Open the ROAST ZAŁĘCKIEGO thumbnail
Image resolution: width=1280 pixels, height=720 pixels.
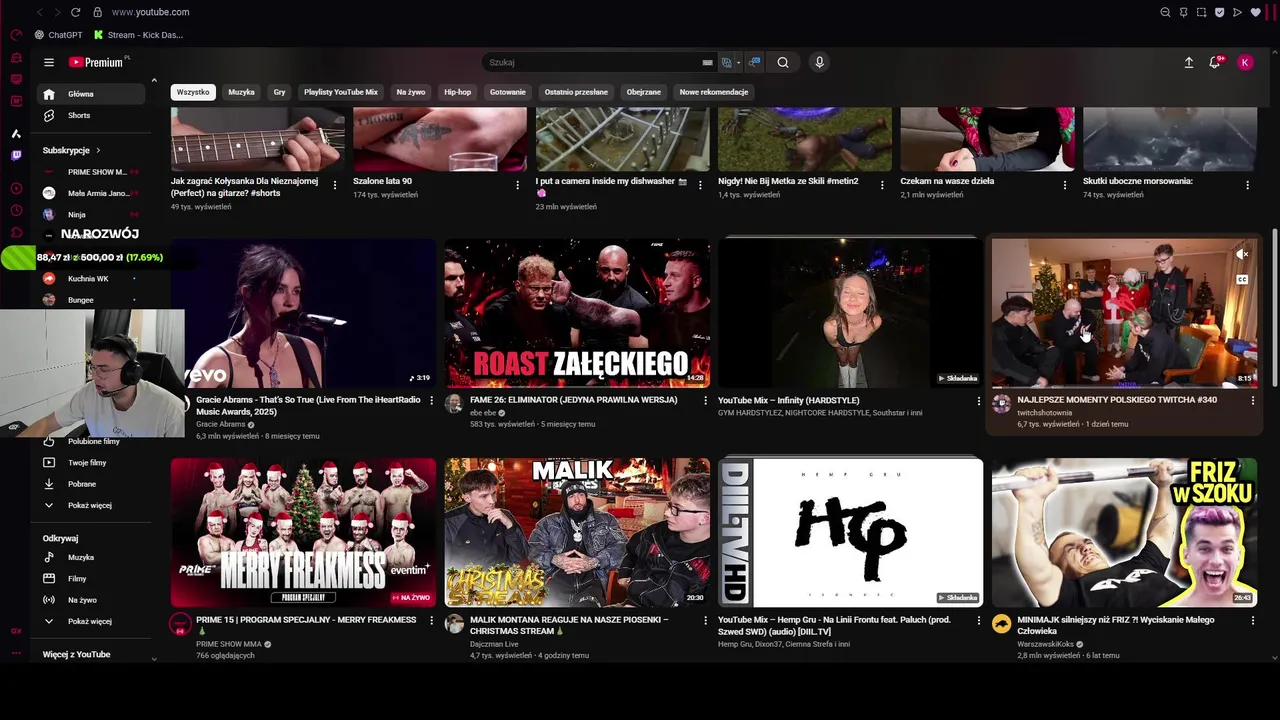pos(577,313)
